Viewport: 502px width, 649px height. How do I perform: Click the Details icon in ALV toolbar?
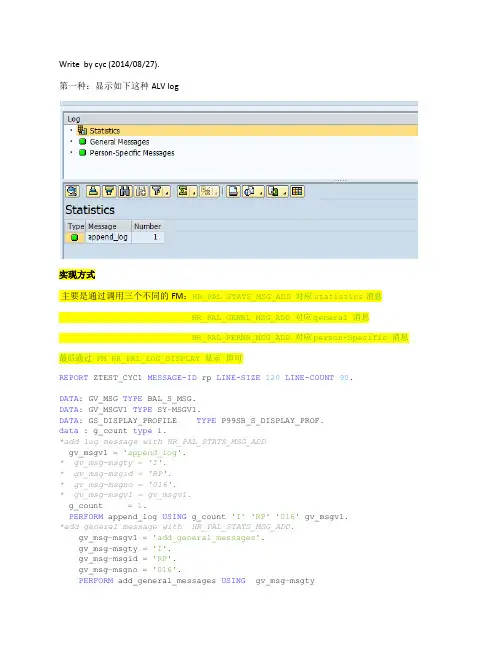point(72,191)
